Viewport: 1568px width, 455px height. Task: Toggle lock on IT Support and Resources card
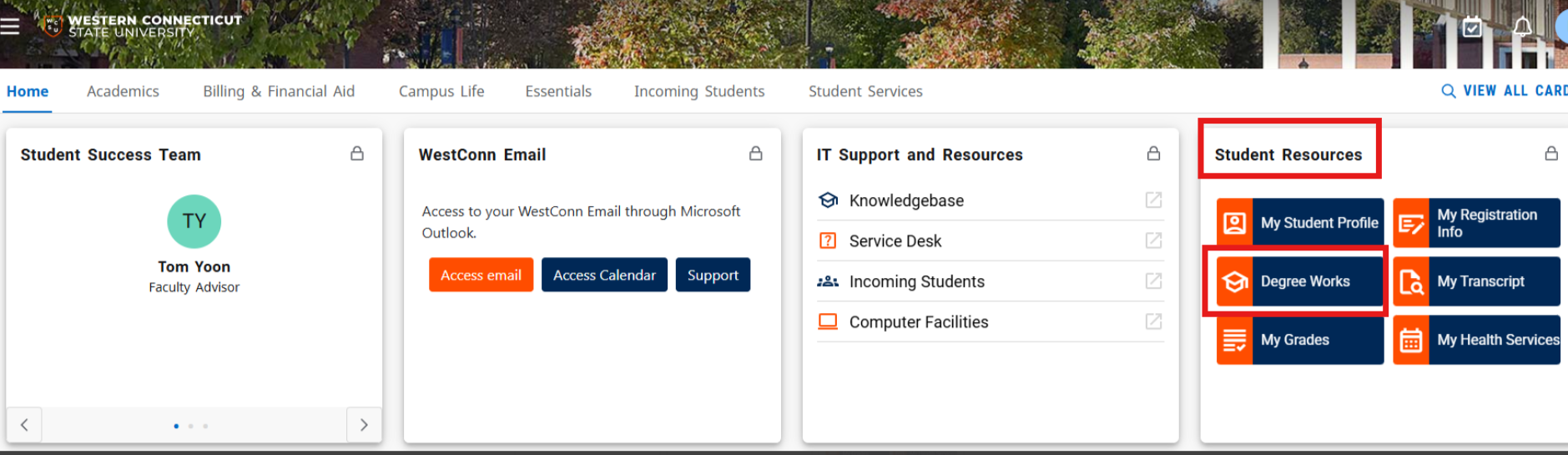[1153, 154]
